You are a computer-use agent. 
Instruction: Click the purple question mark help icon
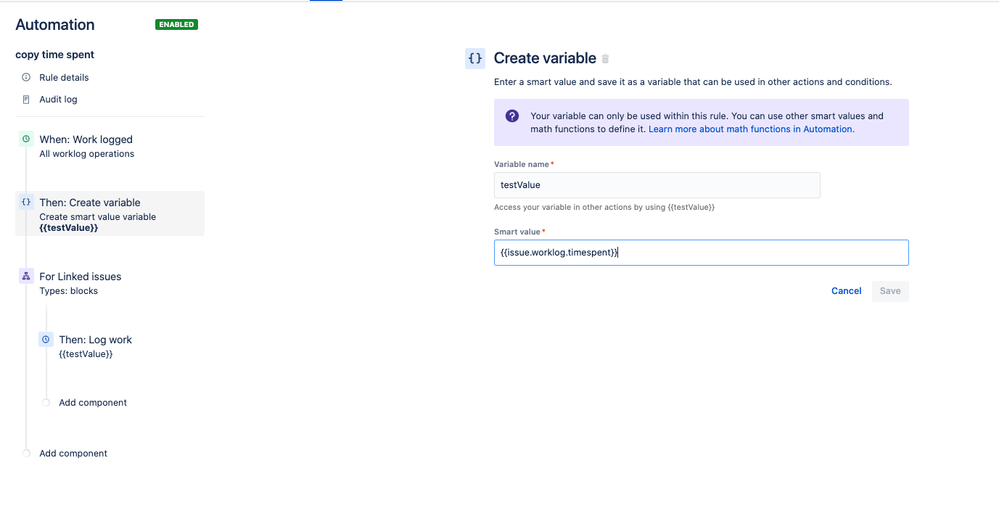[x=512, y=116]
